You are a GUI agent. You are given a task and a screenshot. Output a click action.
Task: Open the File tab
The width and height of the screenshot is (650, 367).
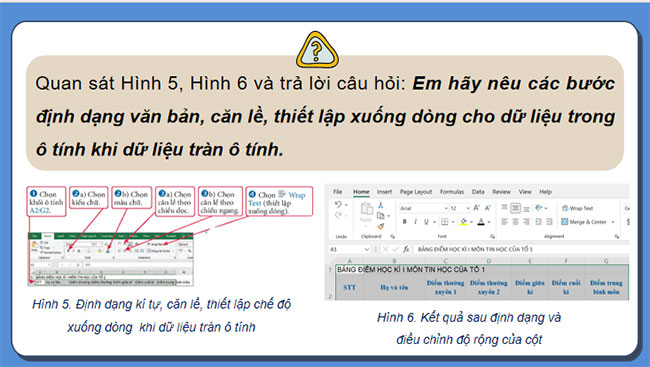(337, 192)
